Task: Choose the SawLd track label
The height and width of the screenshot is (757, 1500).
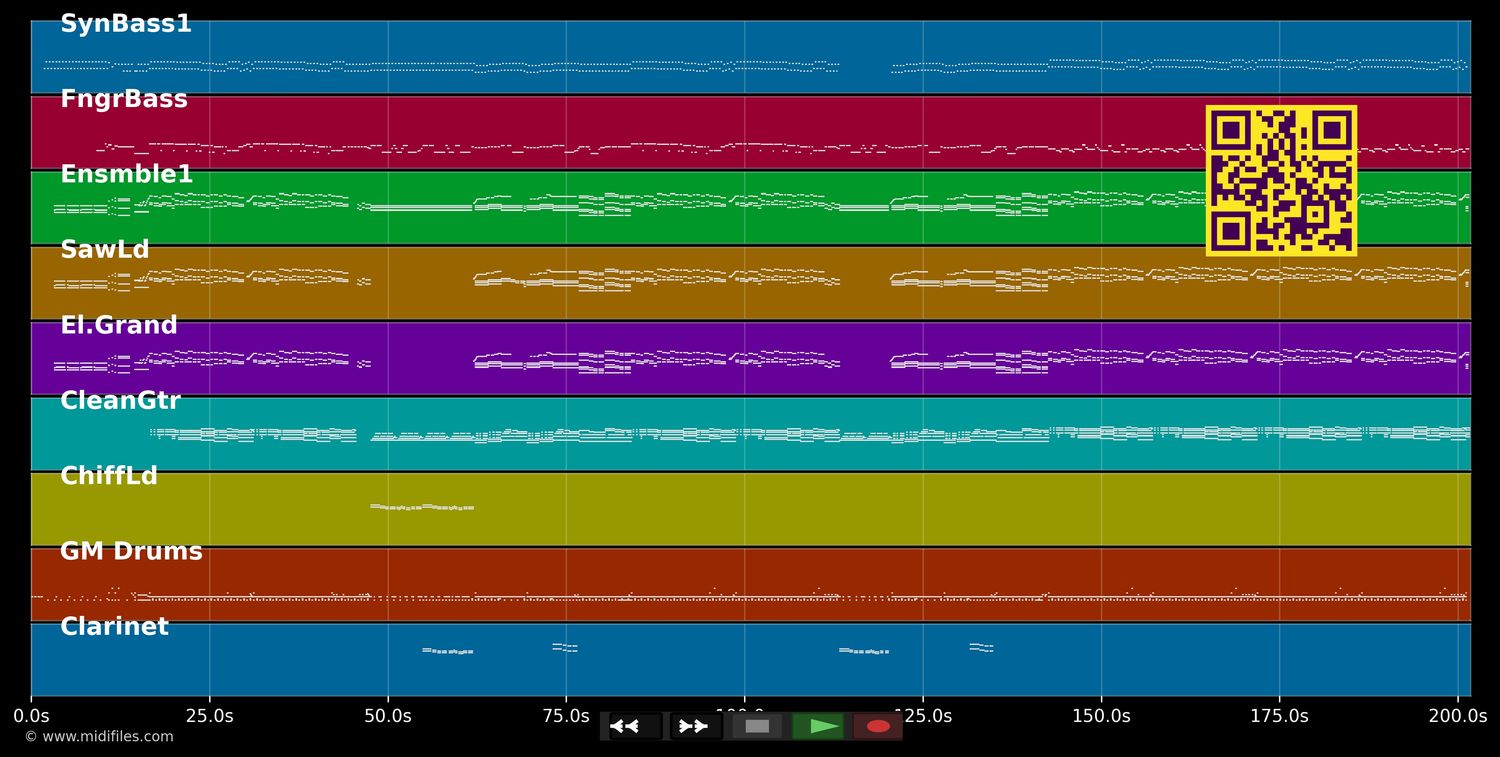Action: coord(105,250)
